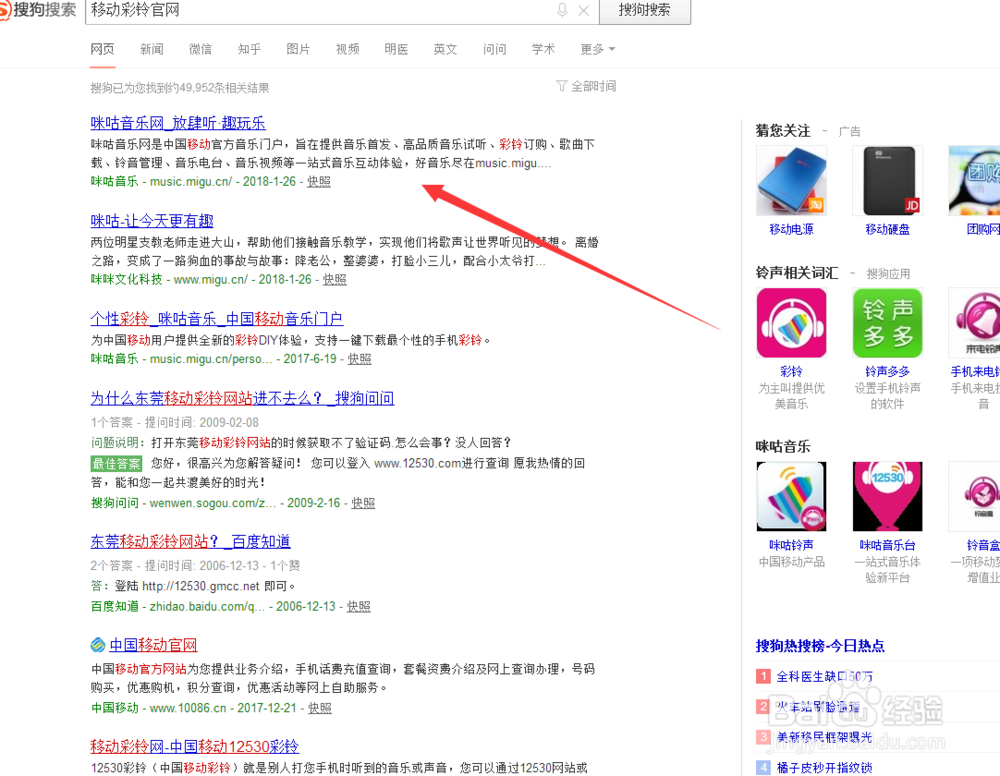Click the microphone voice search icon
This screenshot has width=1000, height=776.
point(562,10)
